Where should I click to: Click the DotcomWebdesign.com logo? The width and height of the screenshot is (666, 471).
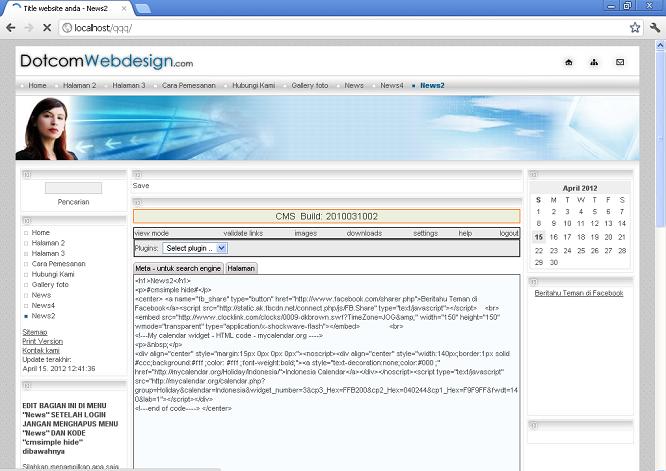pos(106,62)
